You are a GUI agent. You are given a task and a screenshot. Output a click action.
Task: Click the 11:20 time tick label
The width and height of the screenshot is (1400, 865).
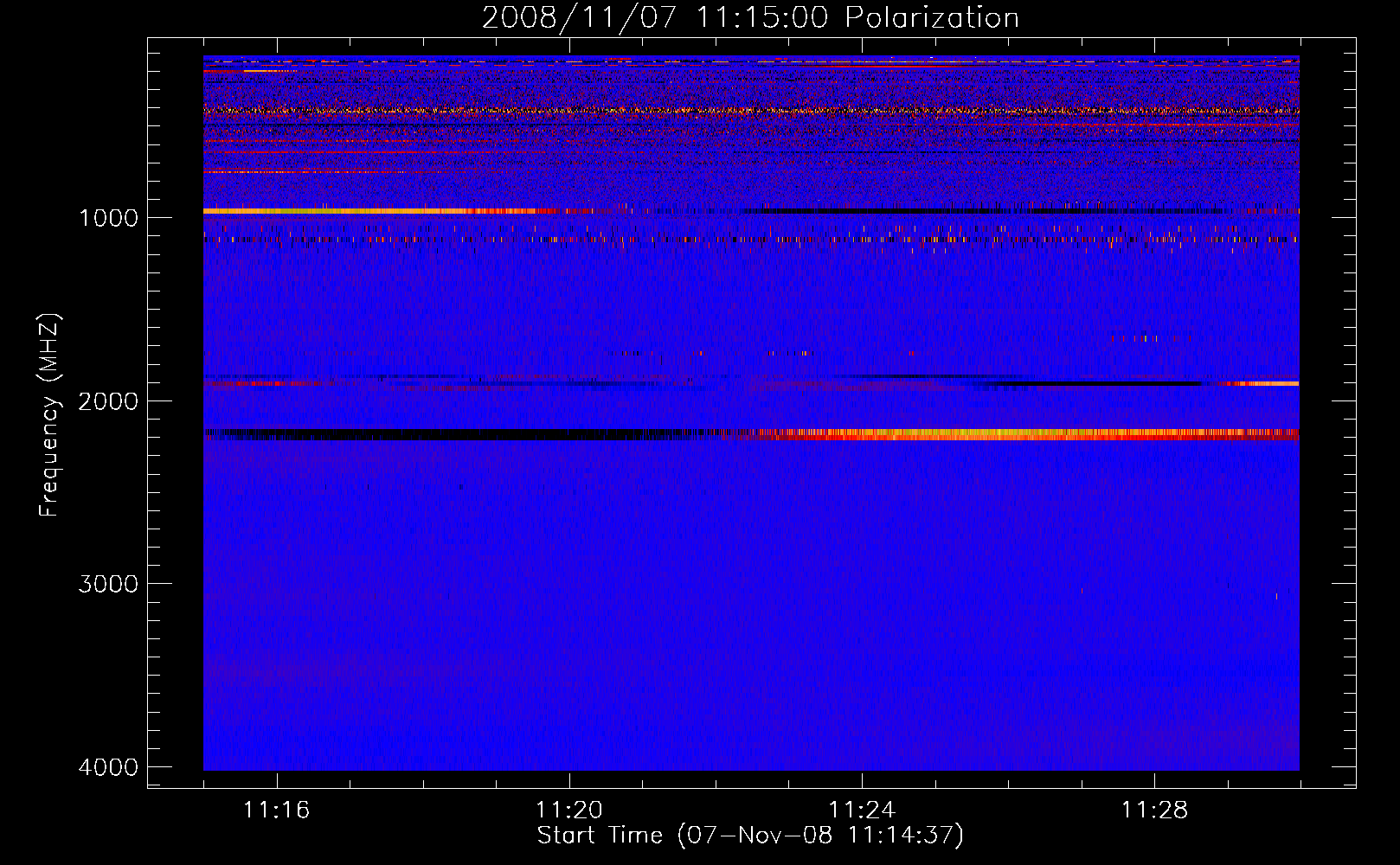coord(568,811)
